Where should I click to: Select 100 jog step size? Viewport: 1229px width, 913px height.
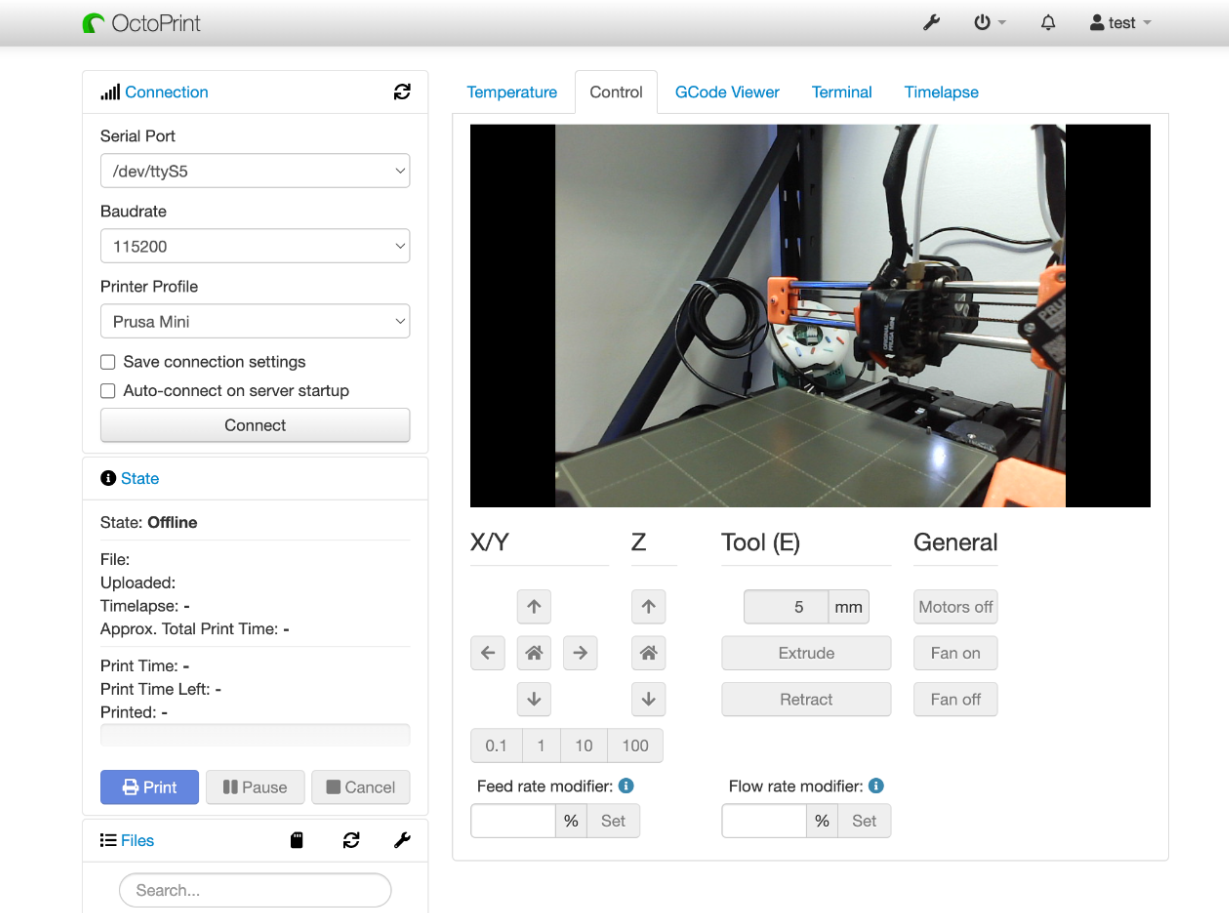pyautogui.click(x=635, y=745)
